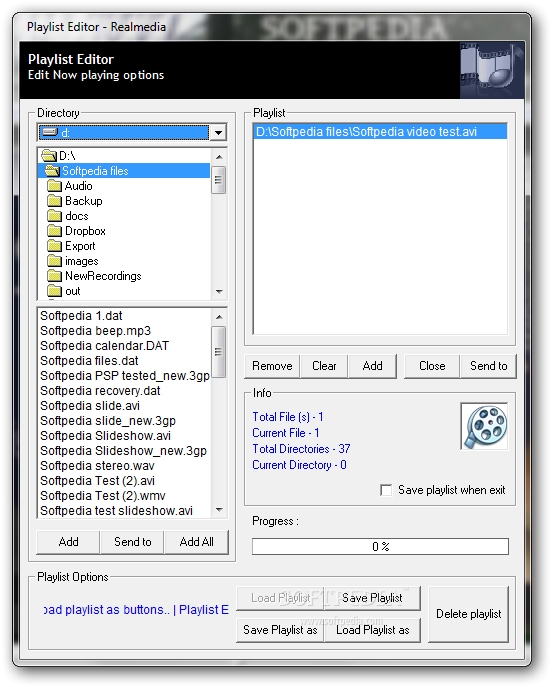Click the film and music note header logo
This screenshot has height=687, width=552.
[x=492, y=70]
